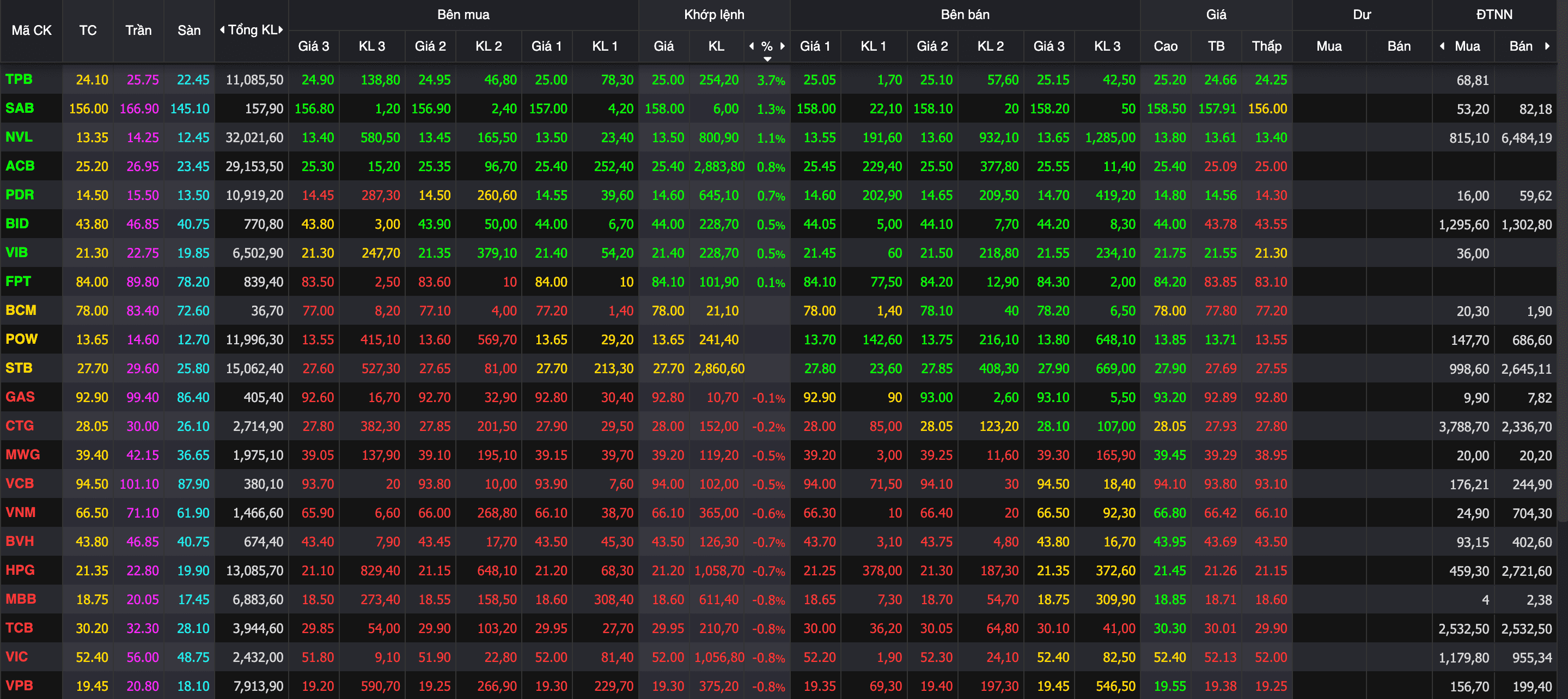Select PDR ask price 1 value 14.60

point(819,196)
